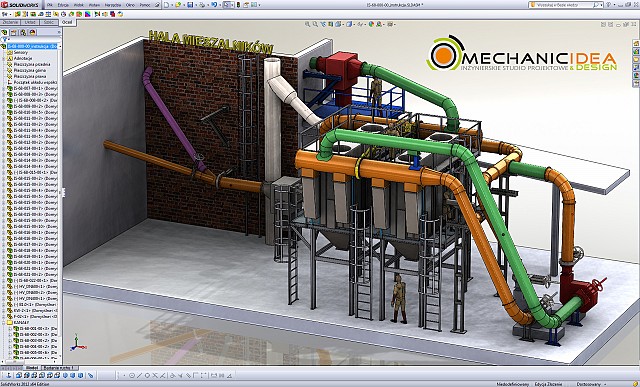The width and height of the screenshot is (640, 387).
Task: Open the FeatureManager design tree tab icon
Action: click(4, 33)
